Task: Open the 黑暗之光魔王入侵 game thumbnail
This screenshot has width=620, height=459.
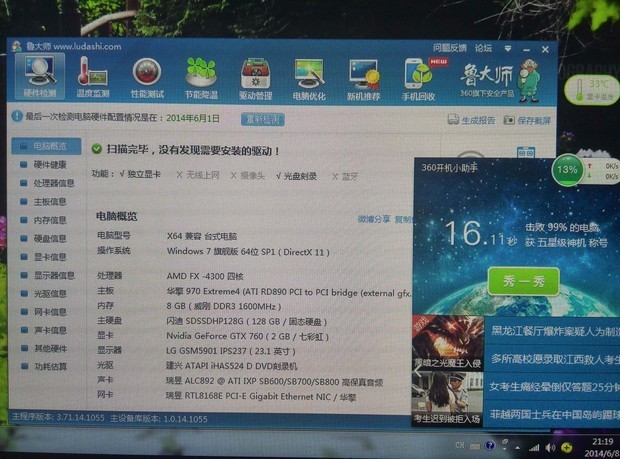Action: click(x=448, y=342)
